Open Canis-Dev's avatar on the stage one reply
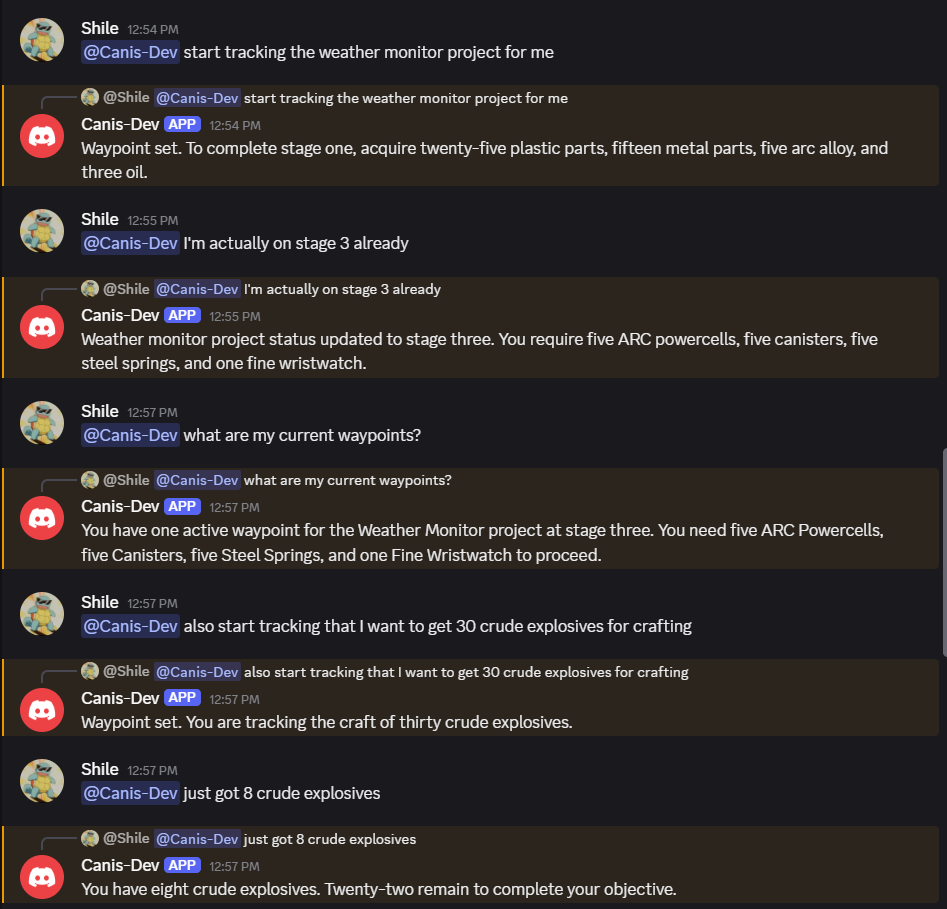 41,136
